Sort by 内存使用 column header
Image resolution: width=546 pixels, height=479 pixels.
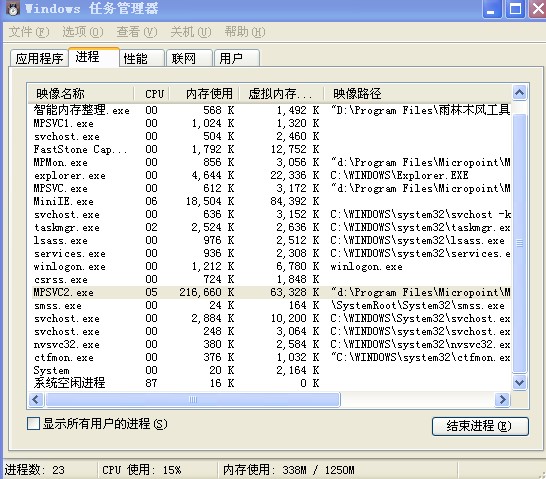coord(204,94)
